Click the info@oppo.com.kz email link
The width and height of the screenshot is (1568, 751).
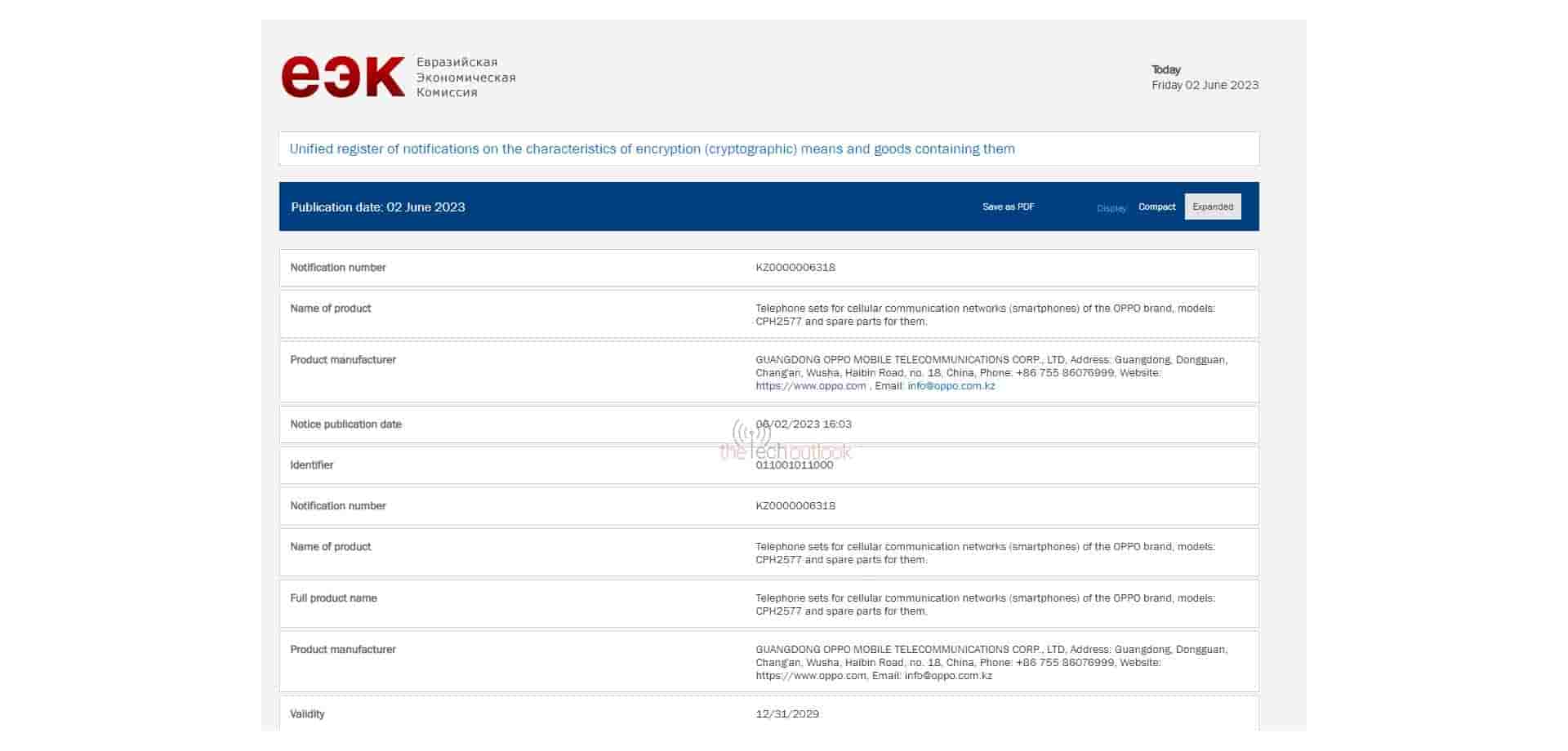tap(951, 386)
